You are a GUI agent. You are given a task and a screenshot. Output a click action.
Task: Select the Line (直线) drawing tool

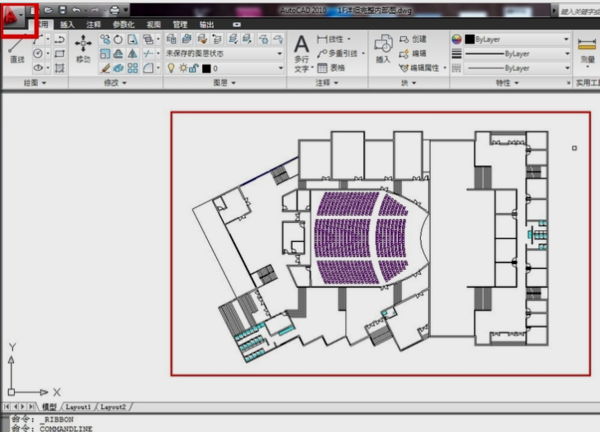[x=15, y=50]
